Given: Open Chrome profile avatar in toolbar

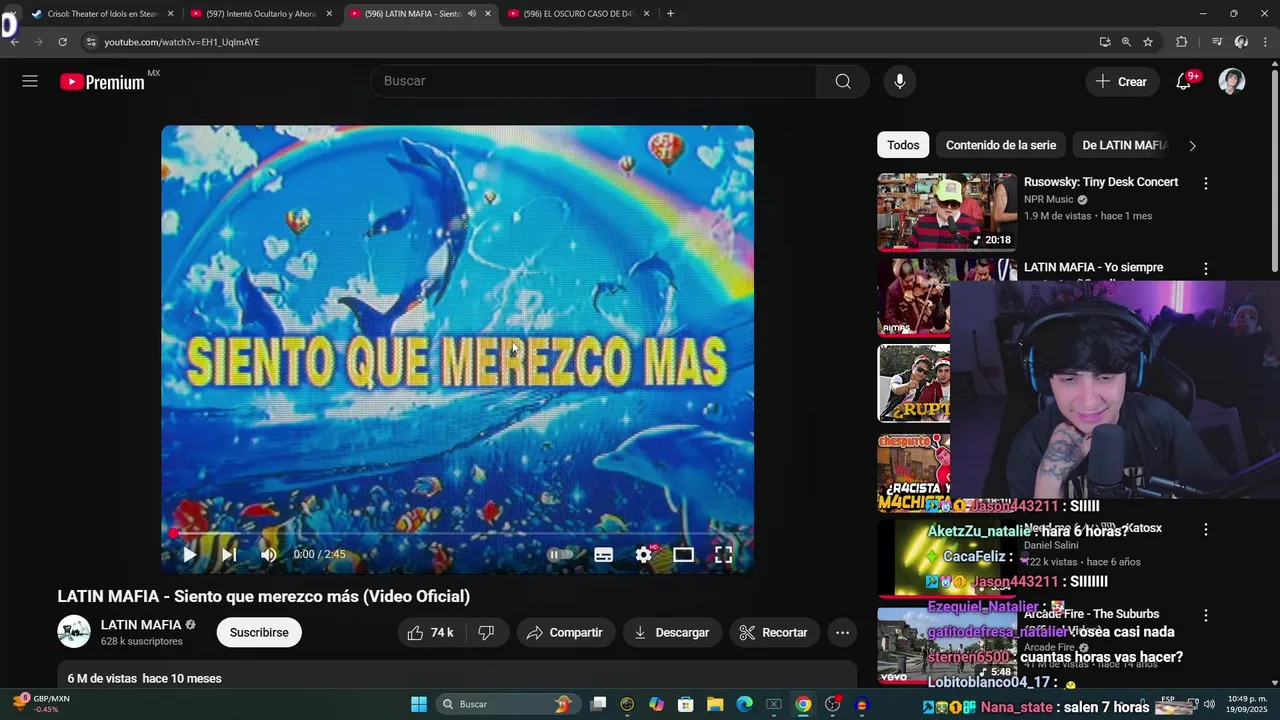Looking at the screenshot, I should click(x=1241, y=42).
